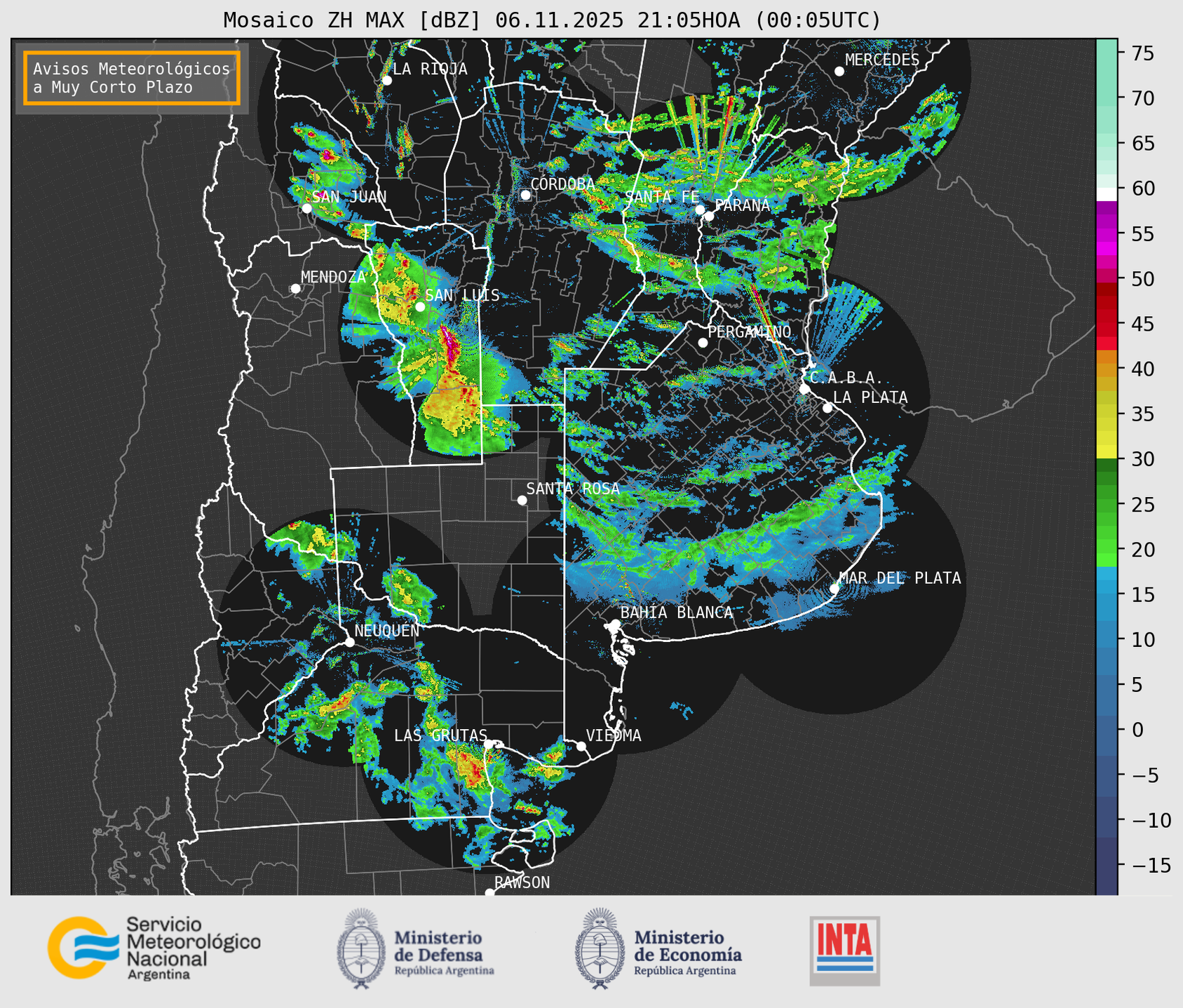Select the CÓRDOBA city marker
This screenshot has width=1183, height=1008.
pos(525,195)
